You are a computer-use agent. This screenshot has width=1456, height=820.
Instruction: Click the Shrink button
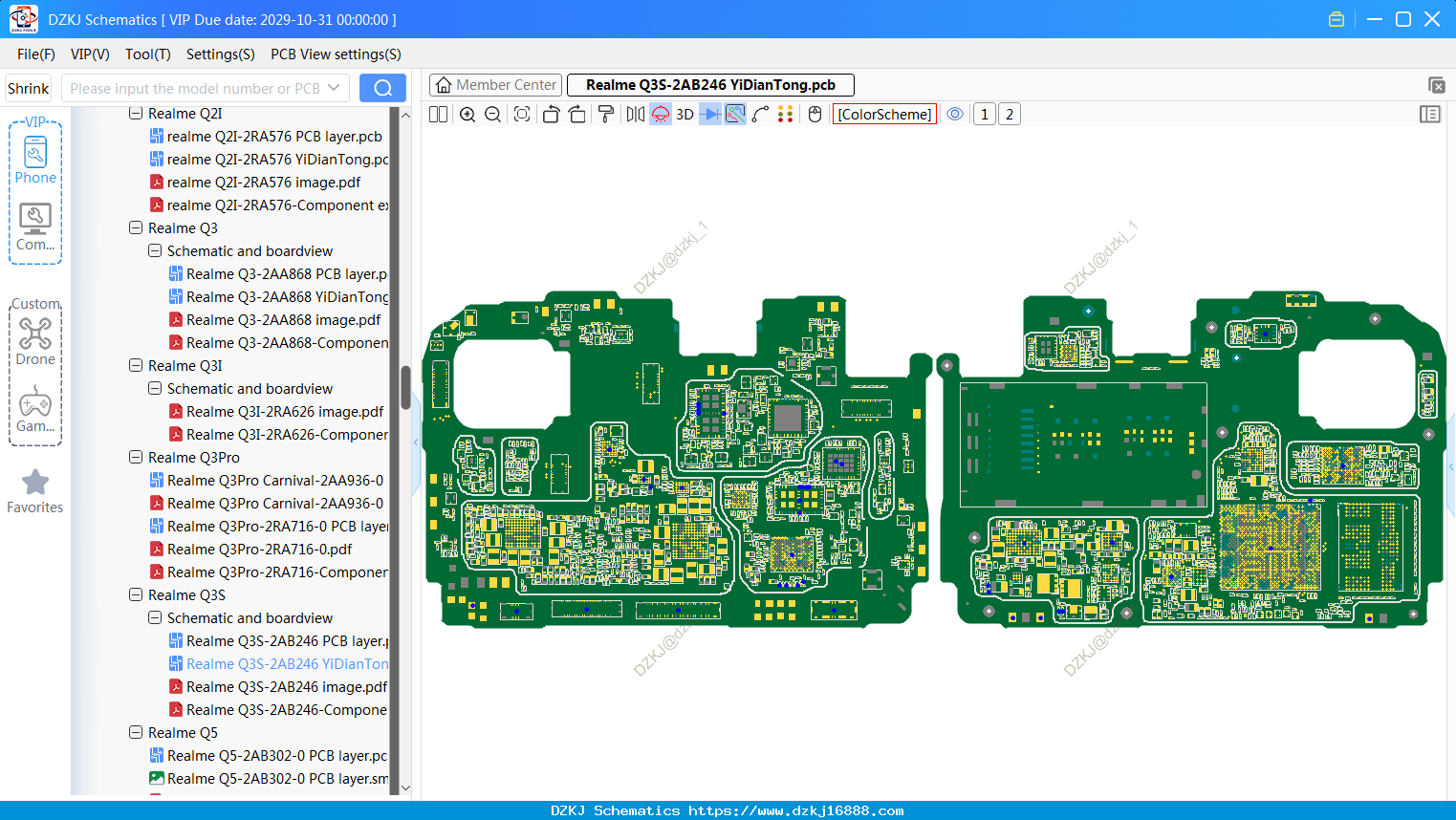coord(29,88)
